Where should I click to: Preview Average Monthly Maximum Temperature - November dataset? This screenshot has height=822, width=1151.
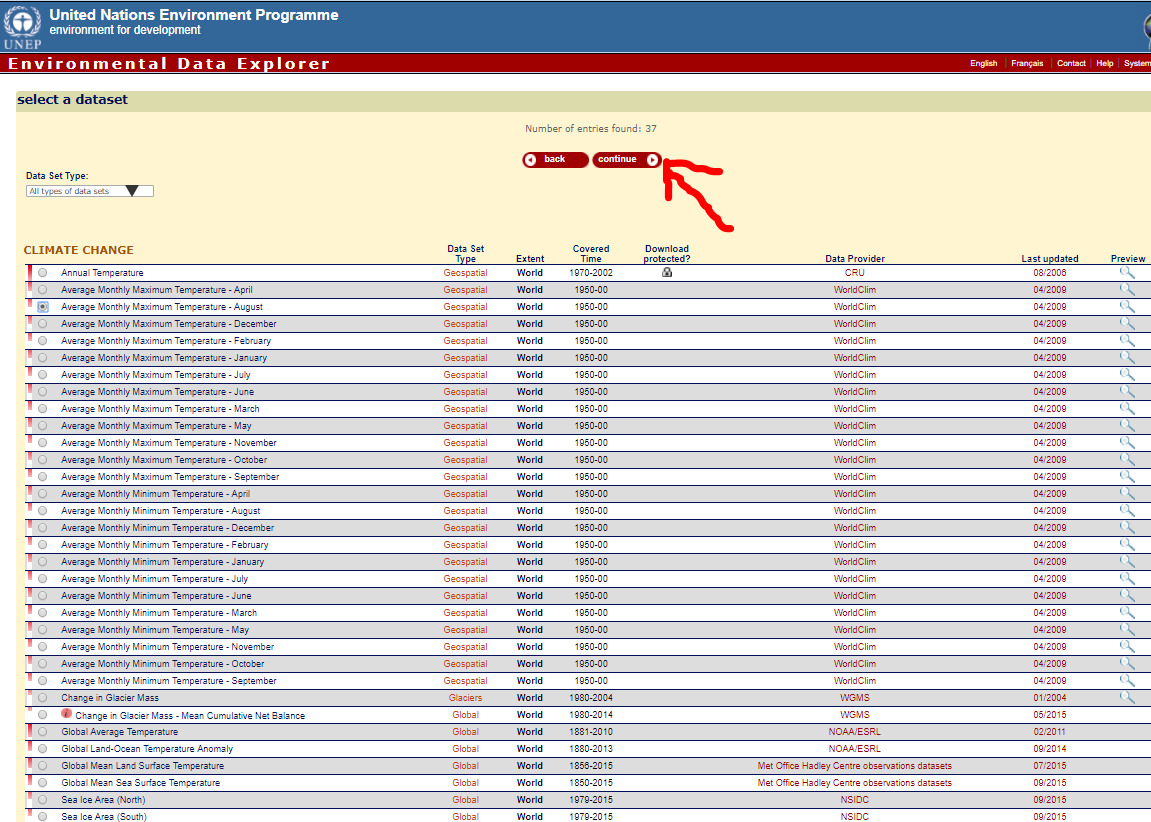(x=1127, y=442)
